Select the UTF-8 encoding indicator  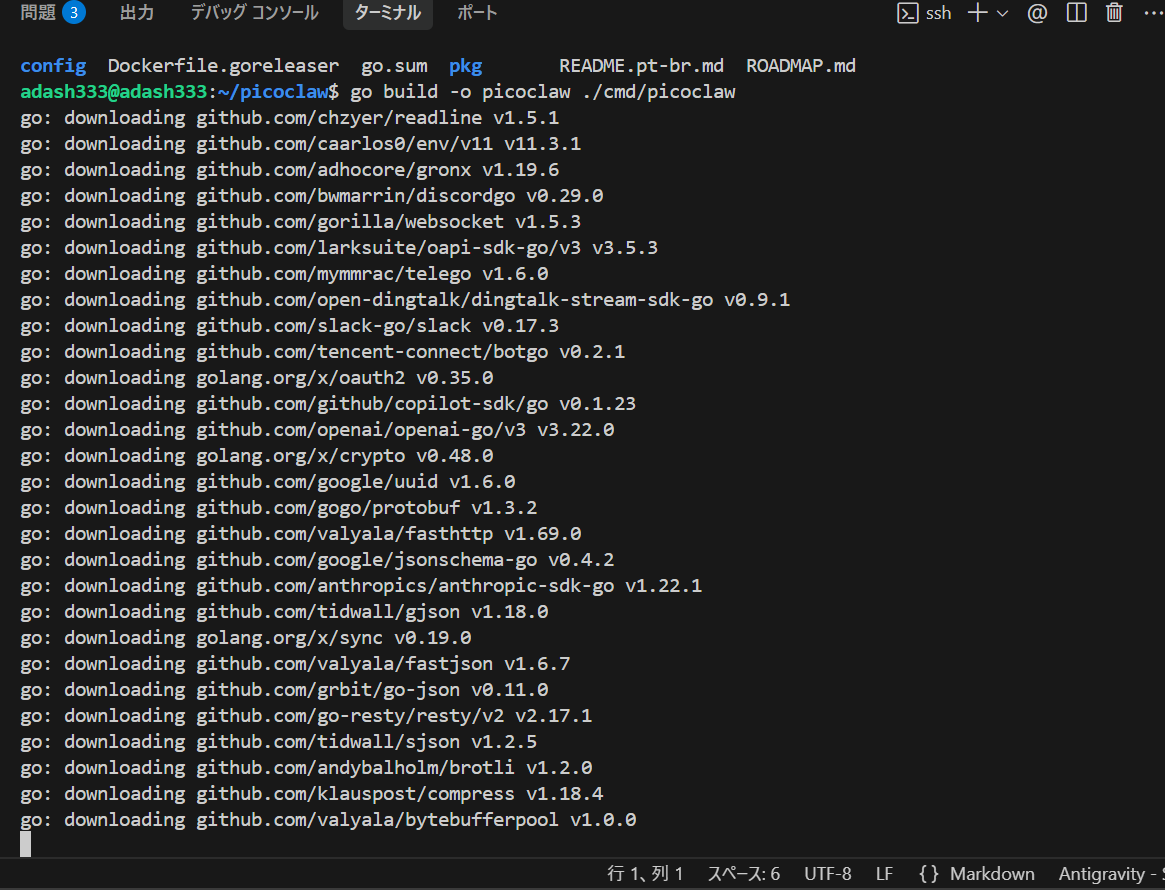827,874
